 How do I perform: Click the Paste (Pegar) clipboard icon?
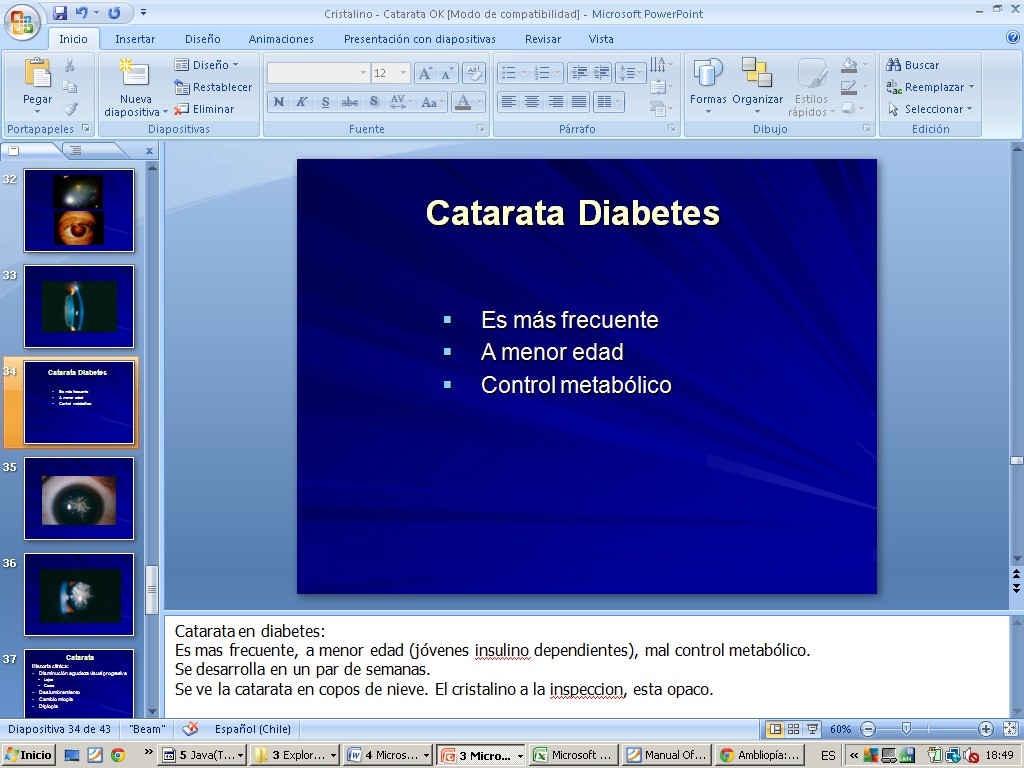(38, 74)
